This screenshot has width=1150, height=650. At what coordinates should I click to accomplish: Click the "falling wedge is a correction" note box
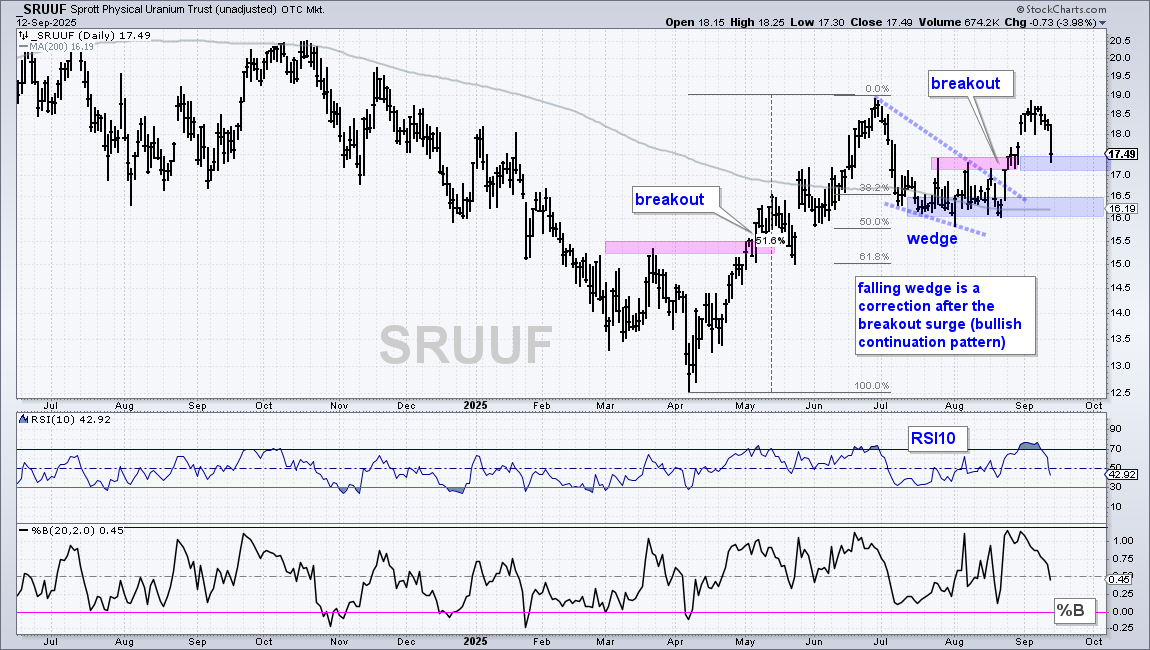945,315
